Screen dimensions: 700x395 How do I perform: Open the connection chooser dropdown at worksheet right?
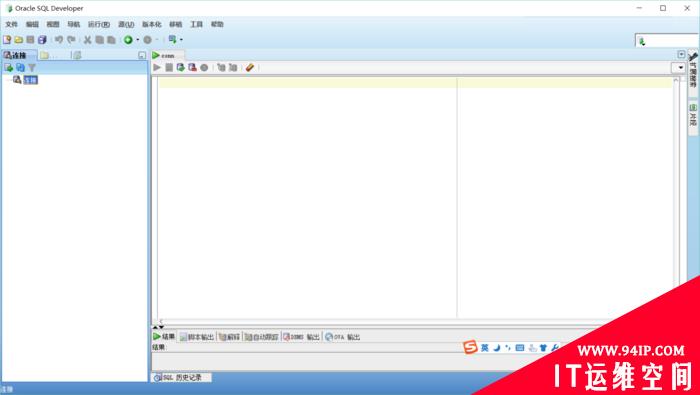(x=680, y=67)
